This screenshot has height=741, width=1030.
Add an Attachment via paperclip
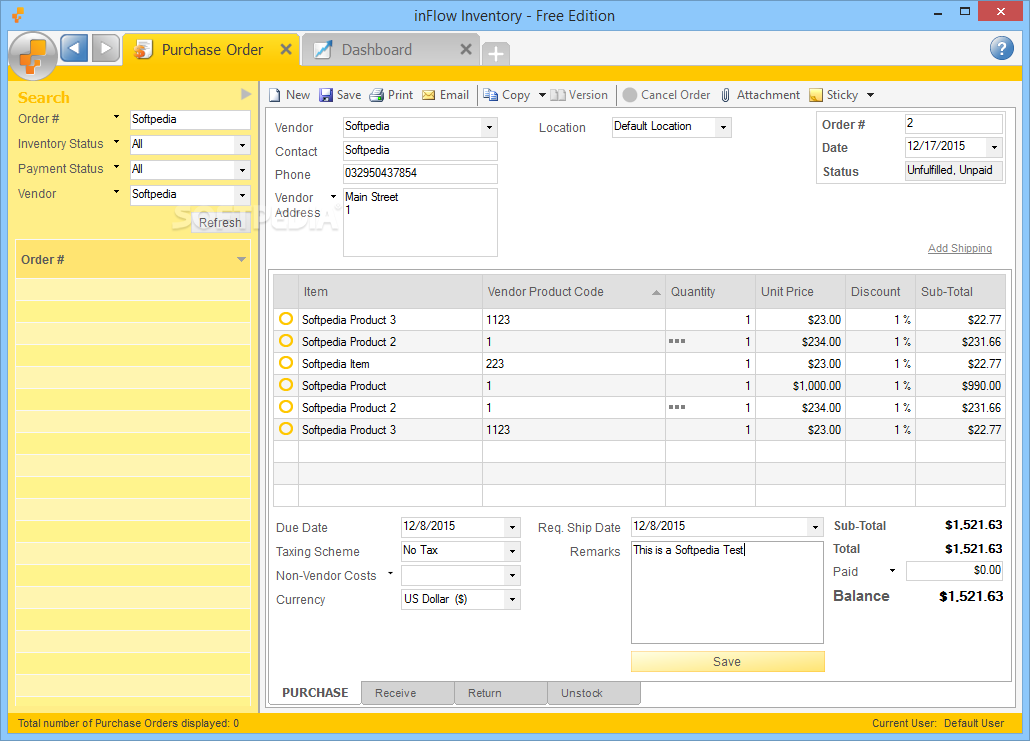pyautogui.click(x=760, y=95)
